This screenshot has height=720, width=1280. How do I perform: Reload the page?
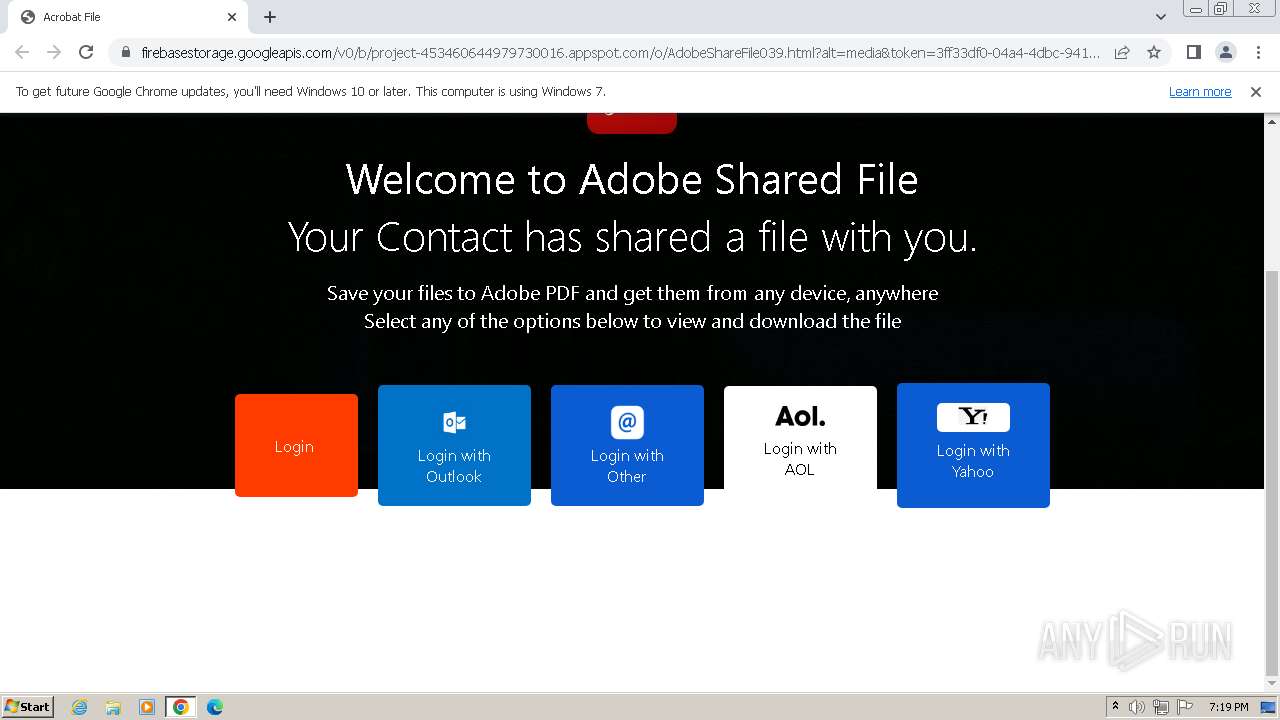coord(86,52)
